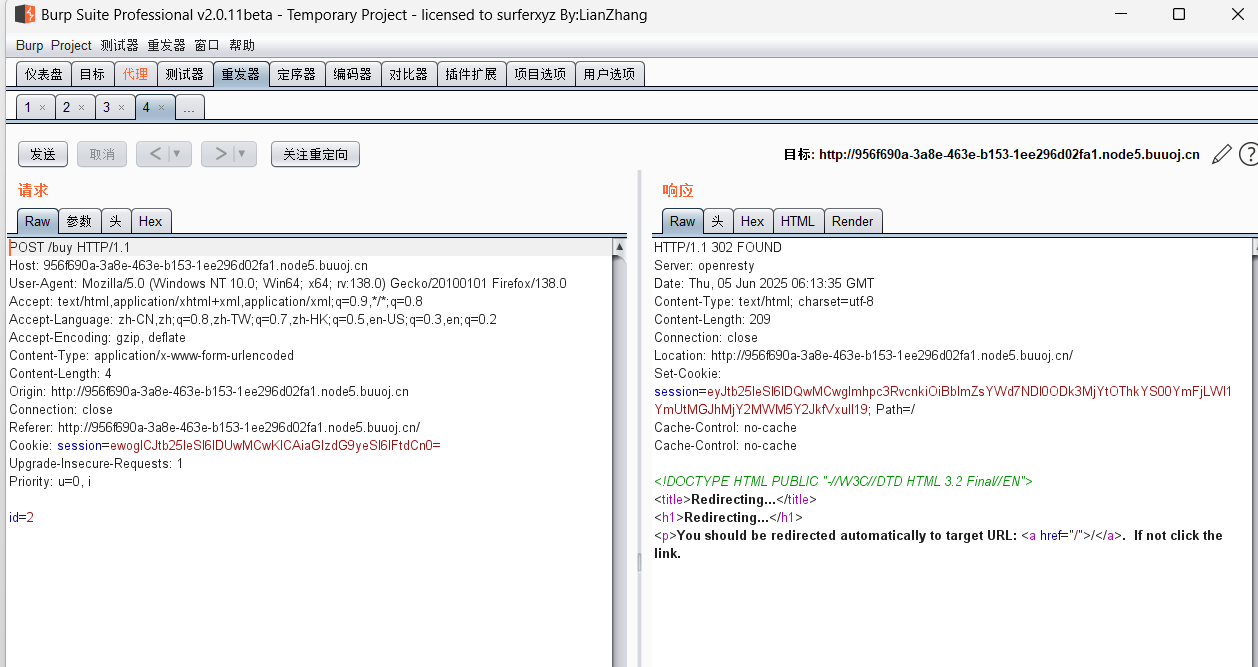Open the 测试器 menu
This screenshot has width=1258, height=667.
click(x=120, y=46)
